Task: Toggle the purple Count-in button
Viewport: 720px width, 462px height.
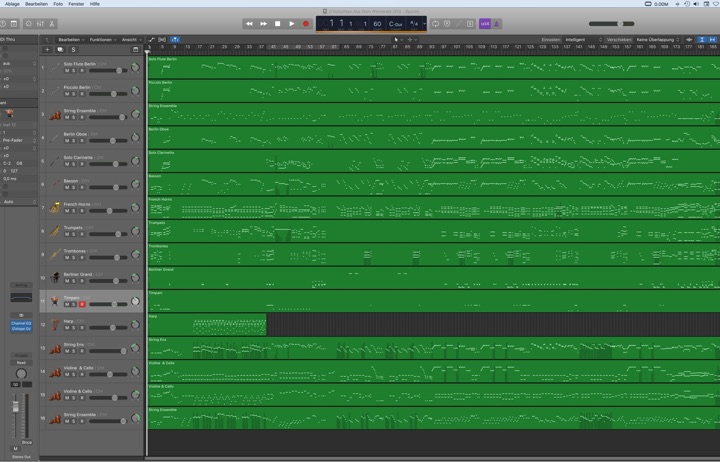Action: 484,23
